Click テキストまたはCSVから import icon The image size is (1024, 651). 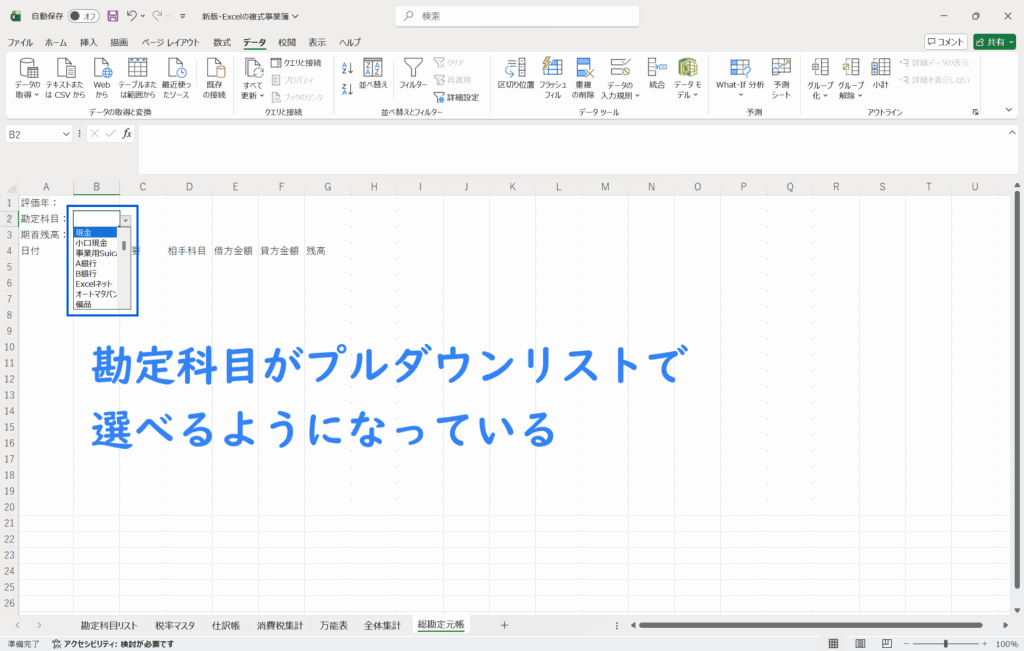point(65,70)
